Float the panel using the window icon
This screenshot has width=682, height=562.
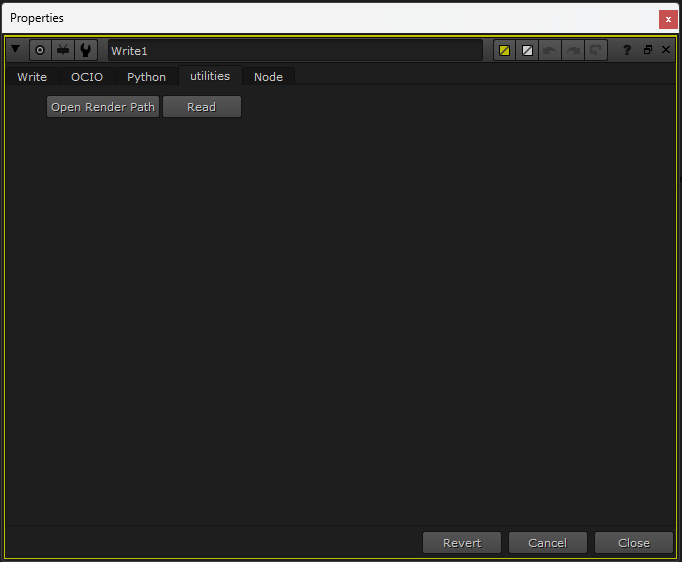tap(647, 50)
